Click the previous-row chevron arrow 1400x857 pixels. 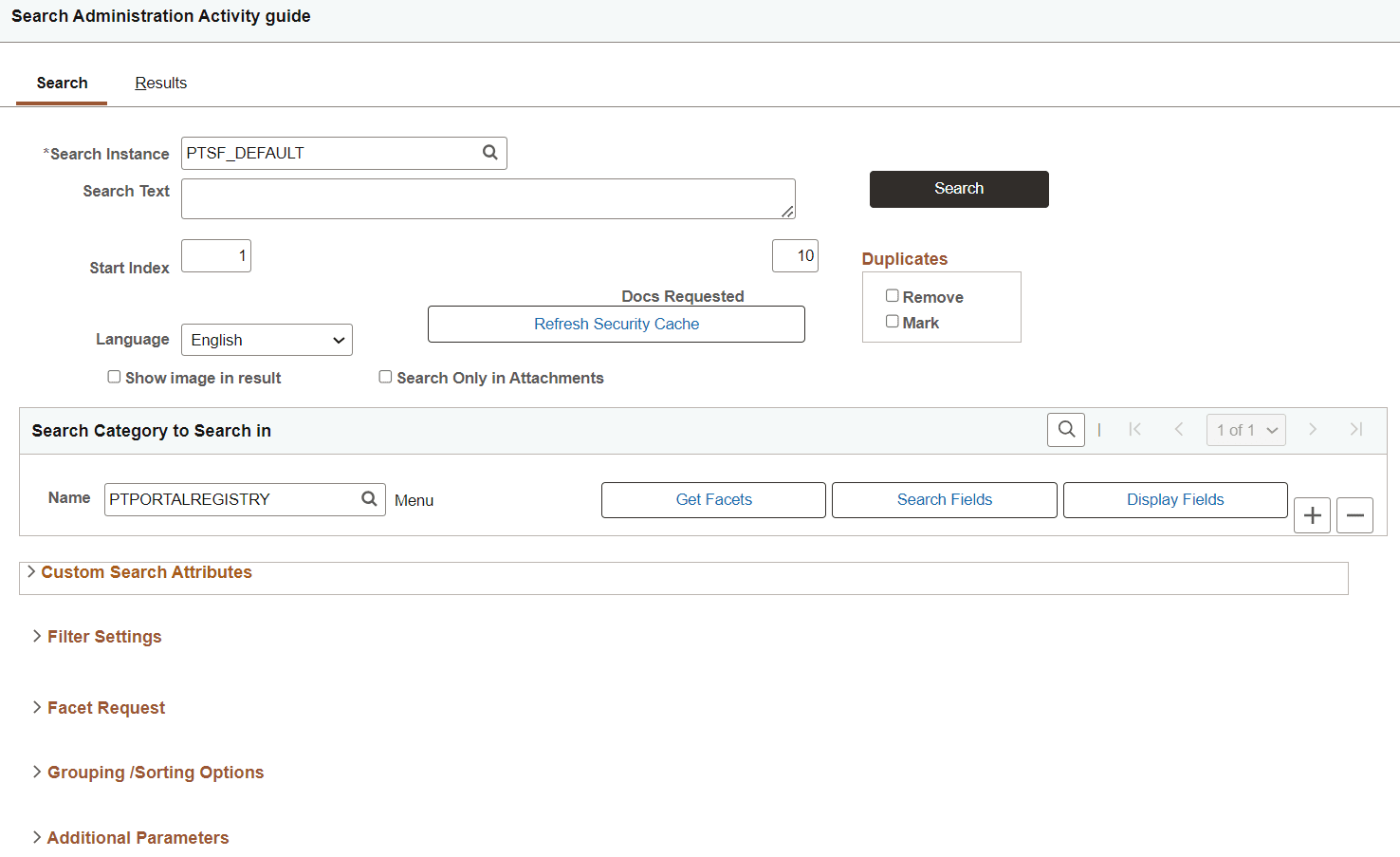pos(1178,429)
